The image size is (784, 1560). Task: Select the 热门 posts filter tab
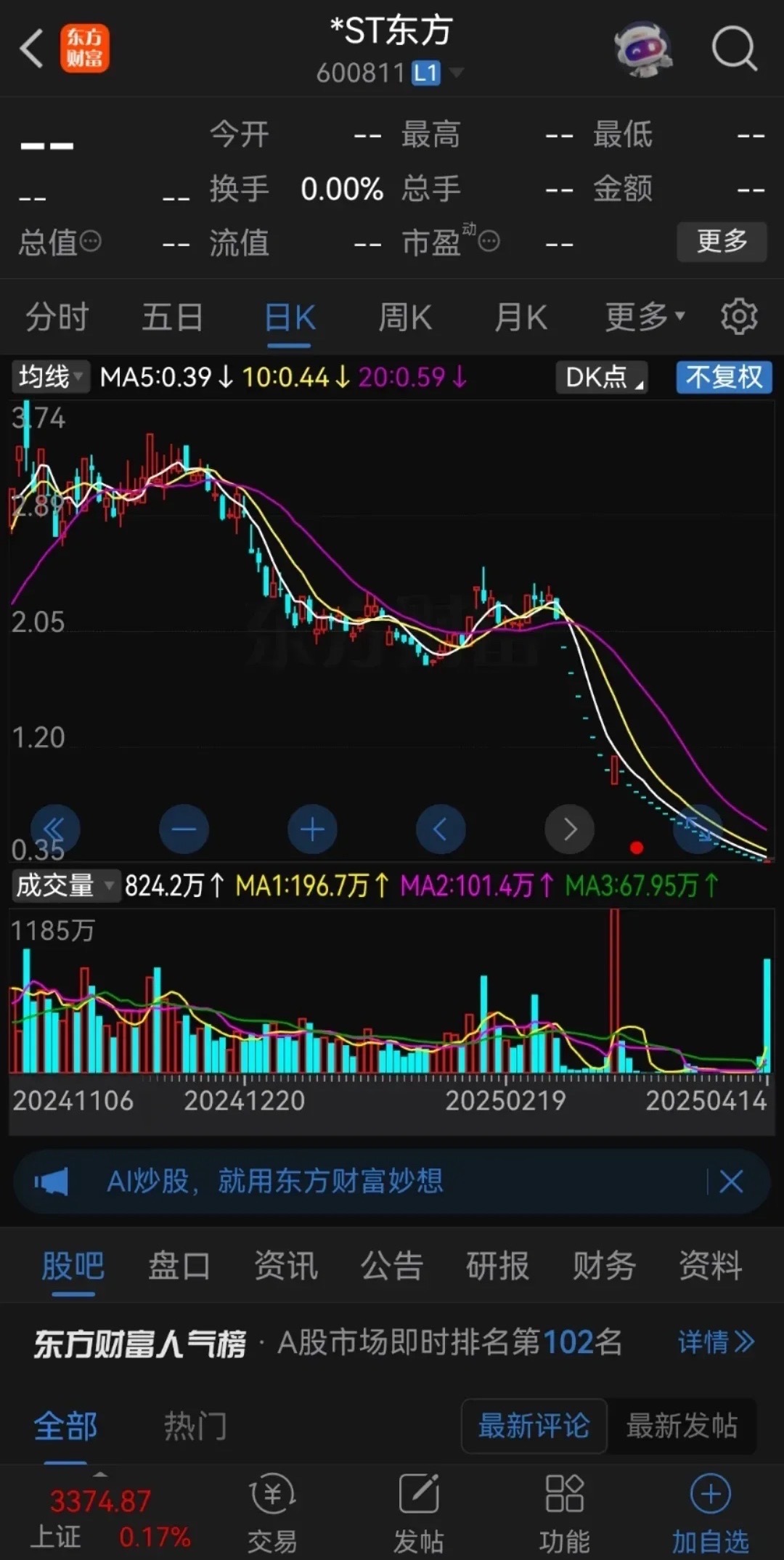[195, 1426]
